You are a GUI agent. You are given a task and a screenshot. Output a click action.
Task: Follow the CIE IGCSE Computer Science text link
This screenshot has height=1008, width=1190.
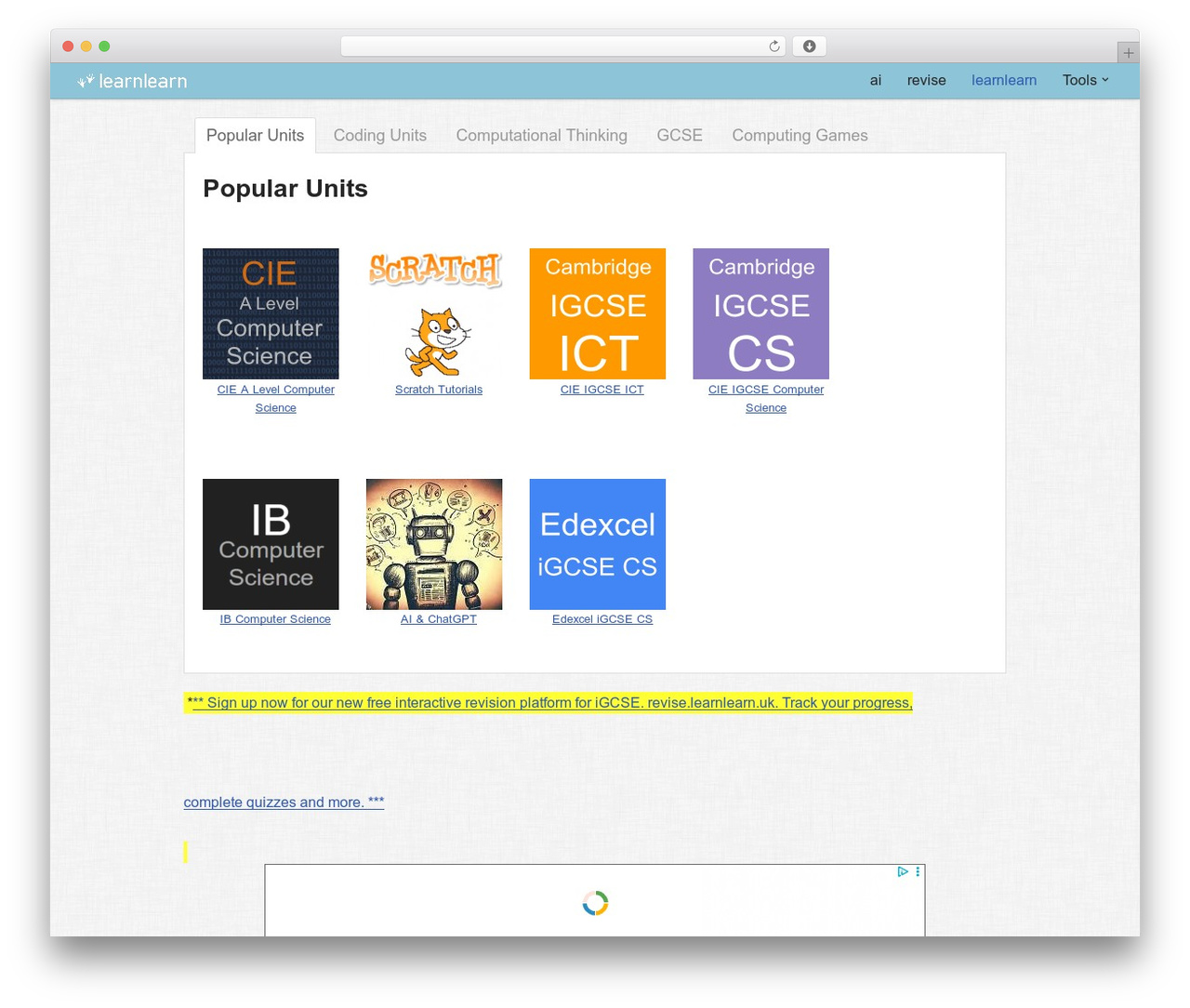pos(766,399)
